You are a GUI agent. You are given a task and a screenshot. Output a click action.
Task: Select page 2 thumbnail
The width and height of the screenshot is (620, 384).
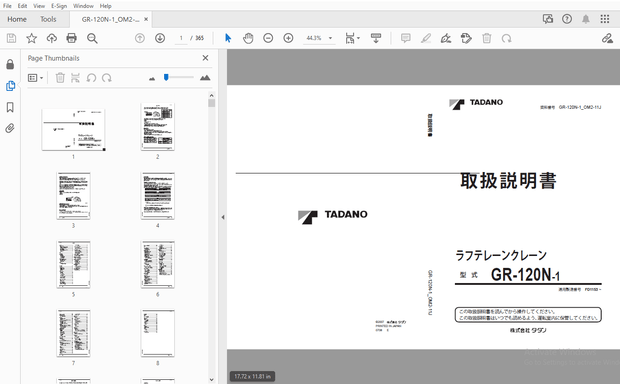[x=157, y=127]
